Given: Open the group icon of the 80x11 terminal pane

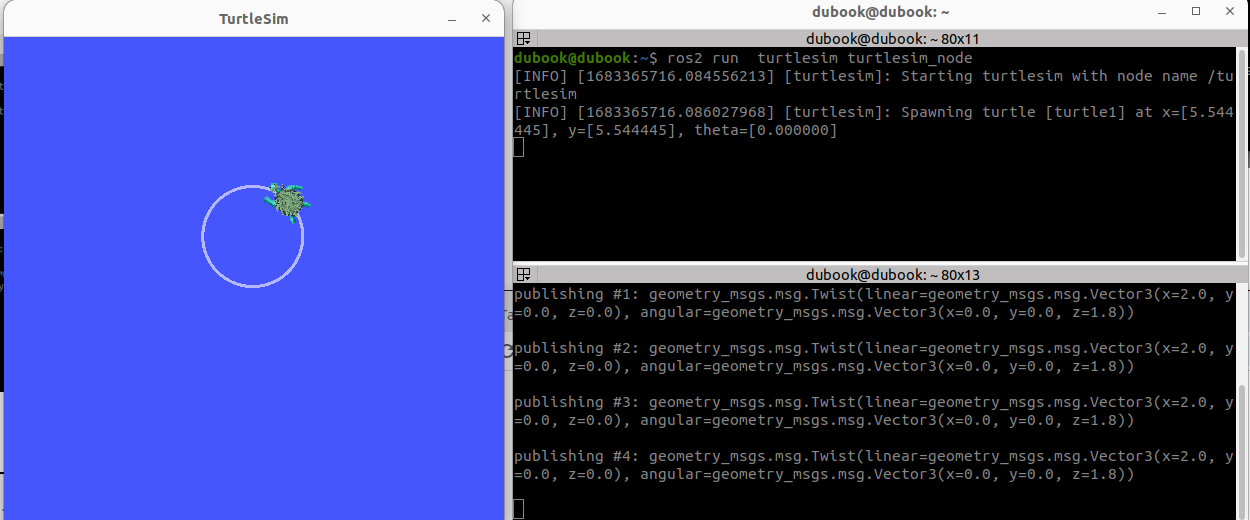Looking at the screenshot, I should (523, 39).
